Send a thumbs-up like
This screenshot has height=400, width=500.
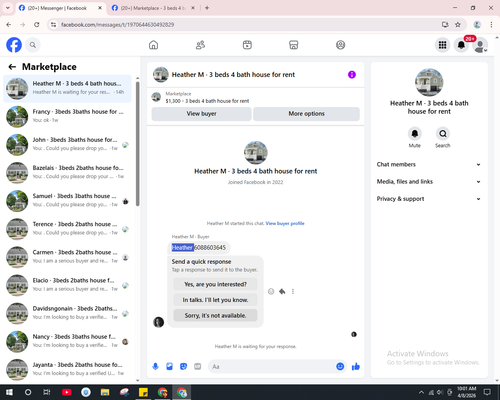point(356,367)
